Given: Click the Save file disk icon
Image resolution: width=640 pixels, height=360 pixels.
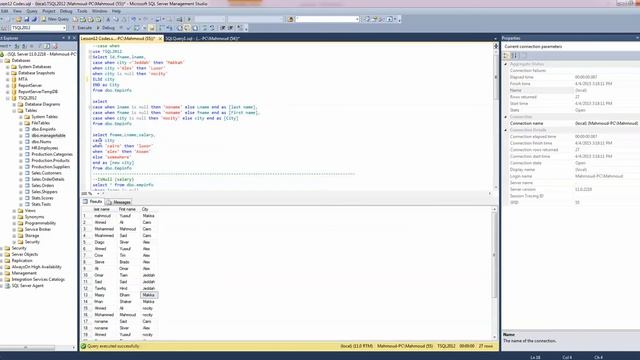Looking at the screenshot, I should click(x=27, y=19).
